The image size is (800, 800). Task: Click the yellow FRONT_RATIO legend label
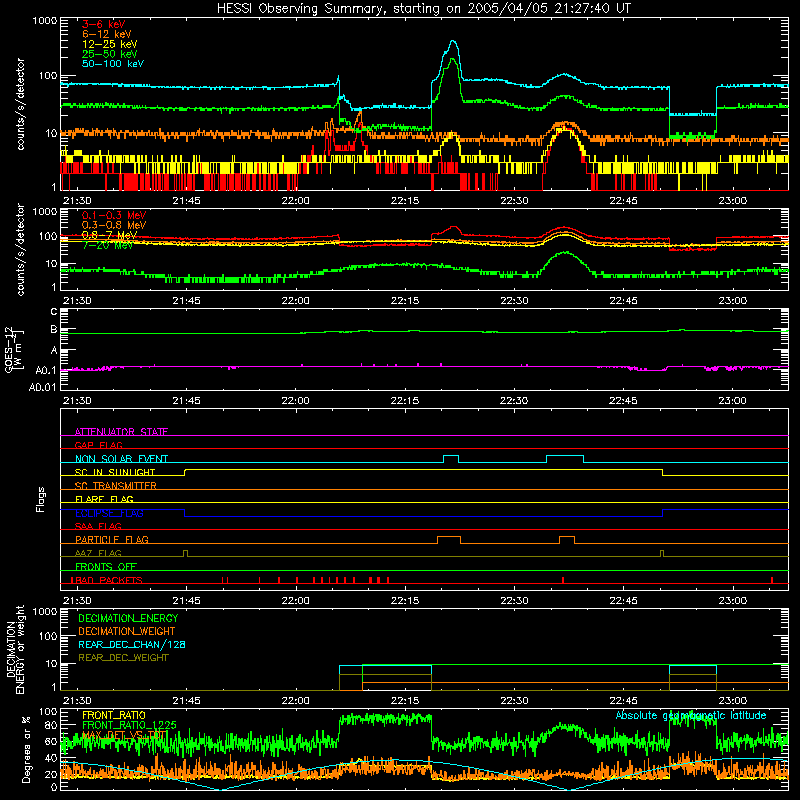pyautogui.click(x=114, y=715)
